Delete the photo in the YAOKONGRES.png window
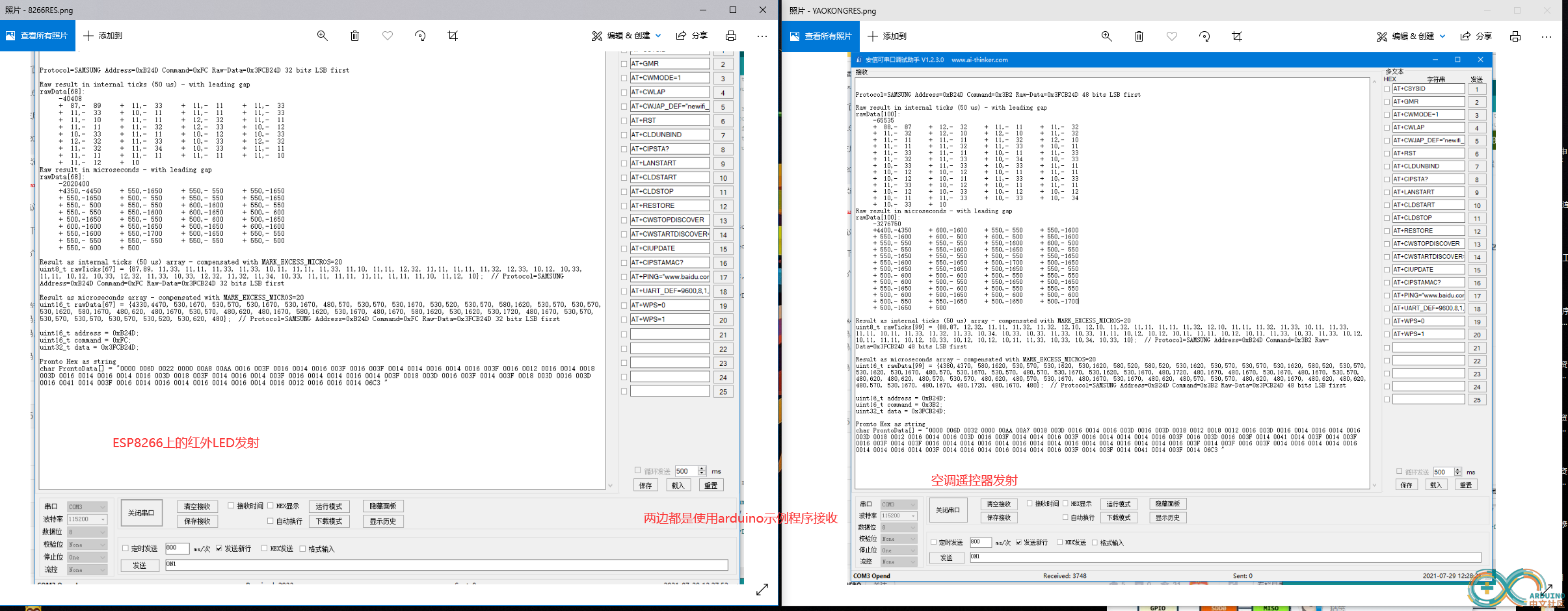The image size is (1568, 611). click(1139, 36)
